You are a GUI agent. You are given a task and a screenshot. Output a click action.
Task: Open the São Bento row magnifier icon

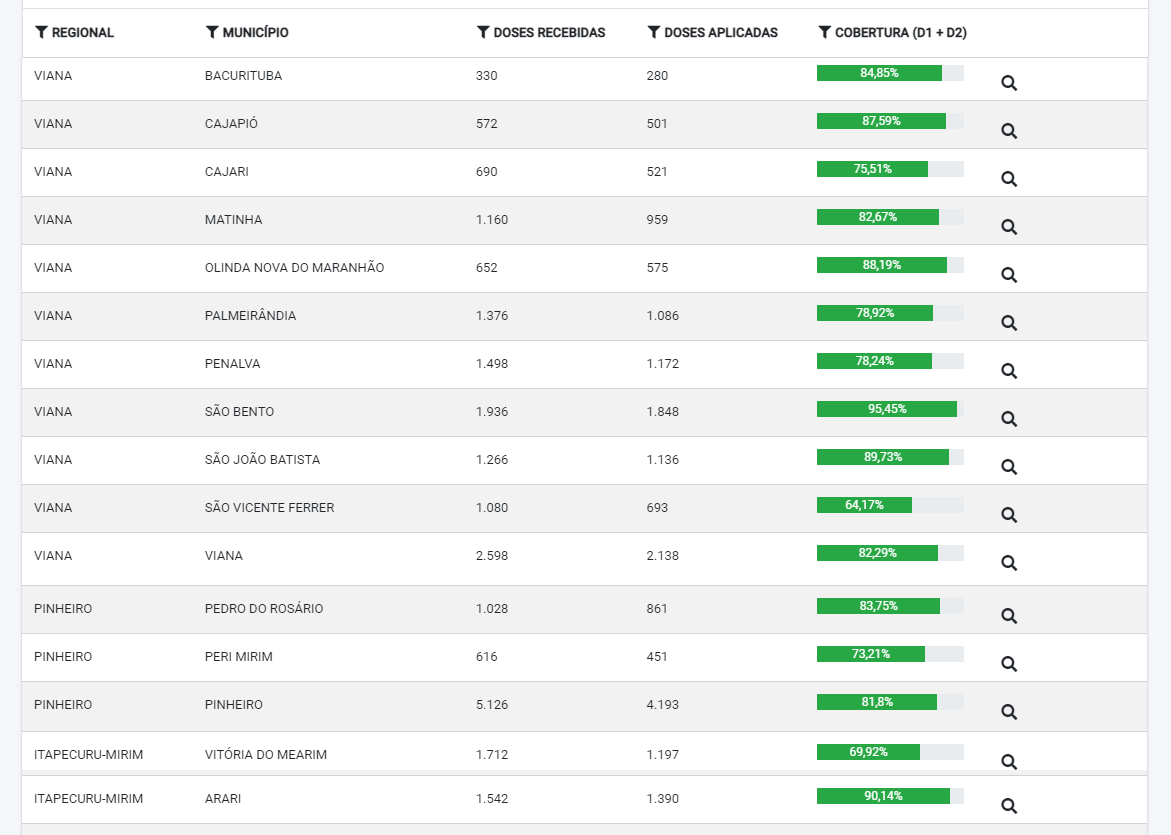coord(1009,419)
